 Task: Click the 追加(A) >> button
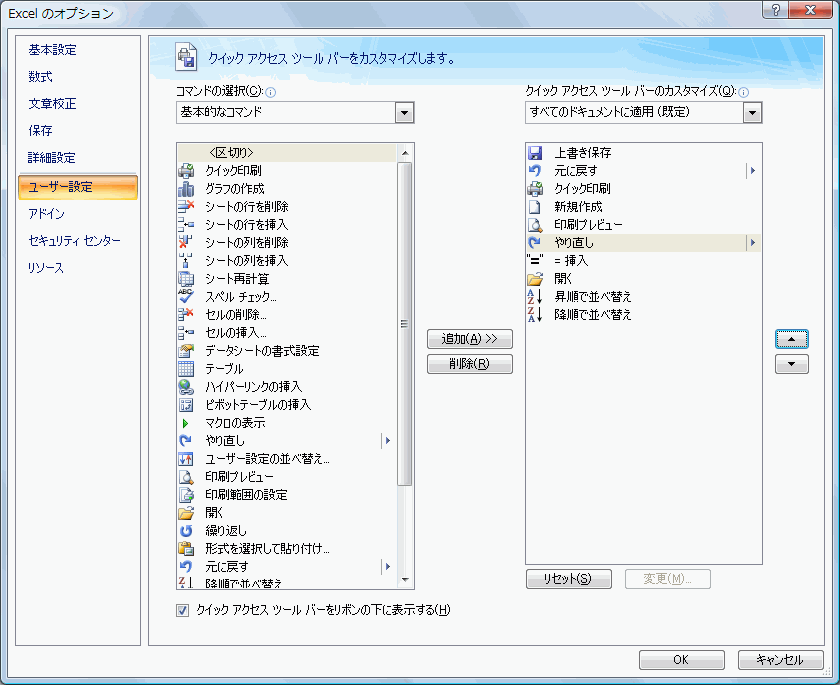pos(470,339)
